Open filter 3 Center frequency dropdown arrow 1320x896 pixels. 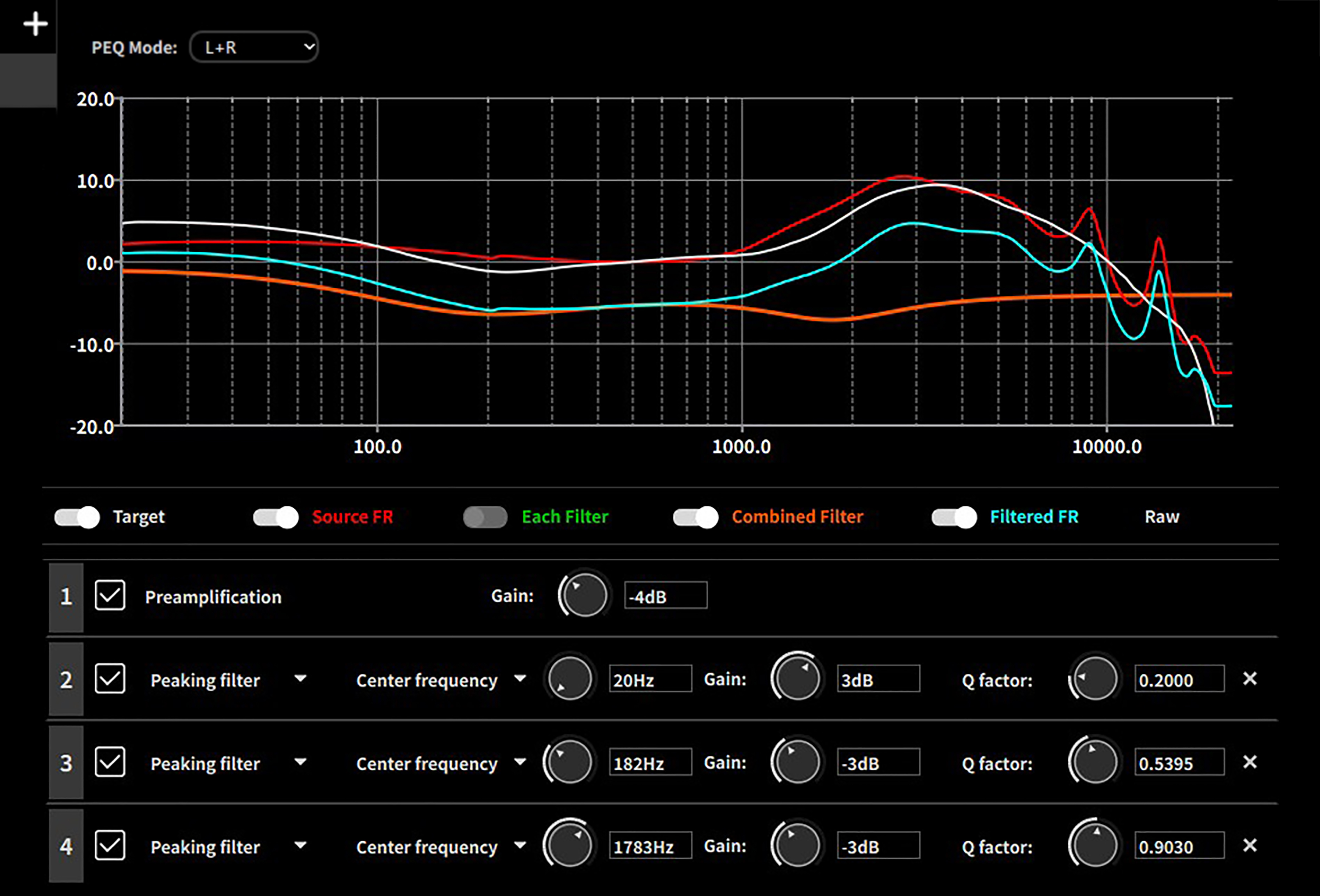520,762
